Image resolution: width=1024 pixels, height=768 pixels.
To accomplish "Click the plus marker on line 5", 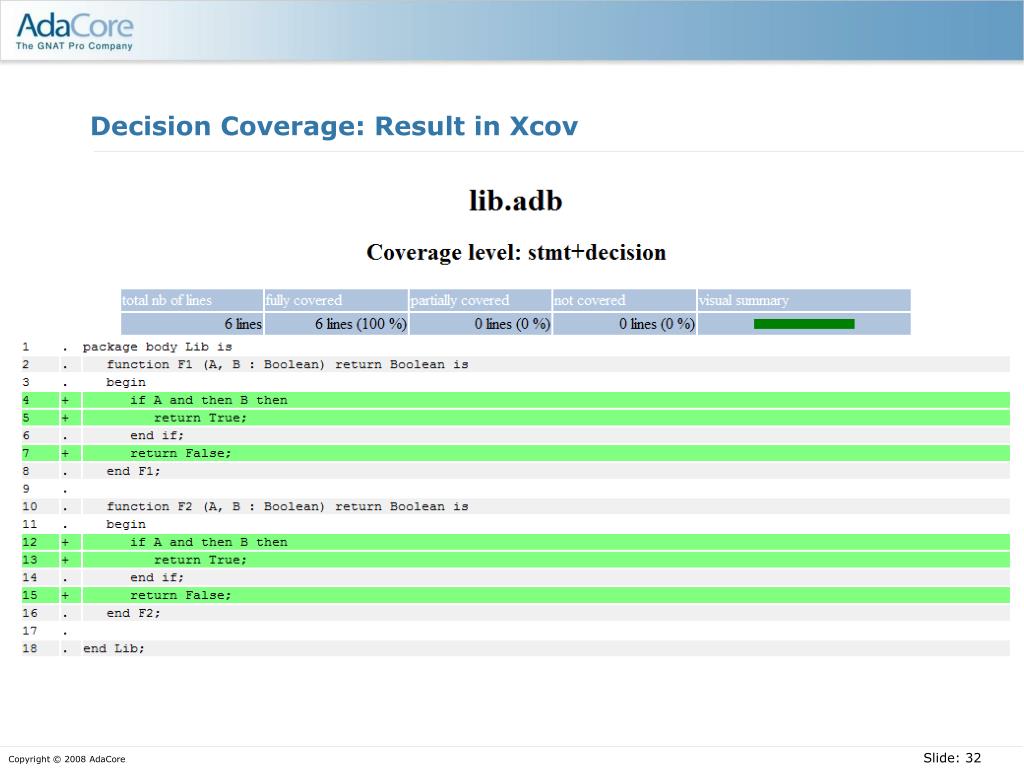I will [x=65, y=418].
